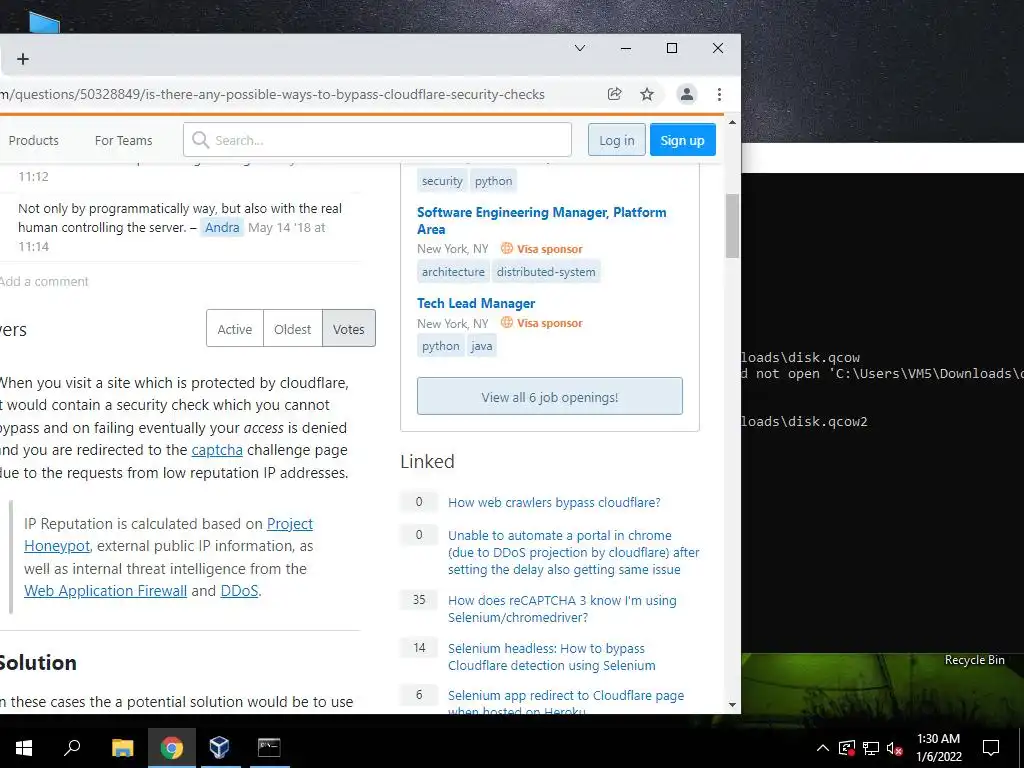Bookmark this page with the star icon

tap(647, 94)
